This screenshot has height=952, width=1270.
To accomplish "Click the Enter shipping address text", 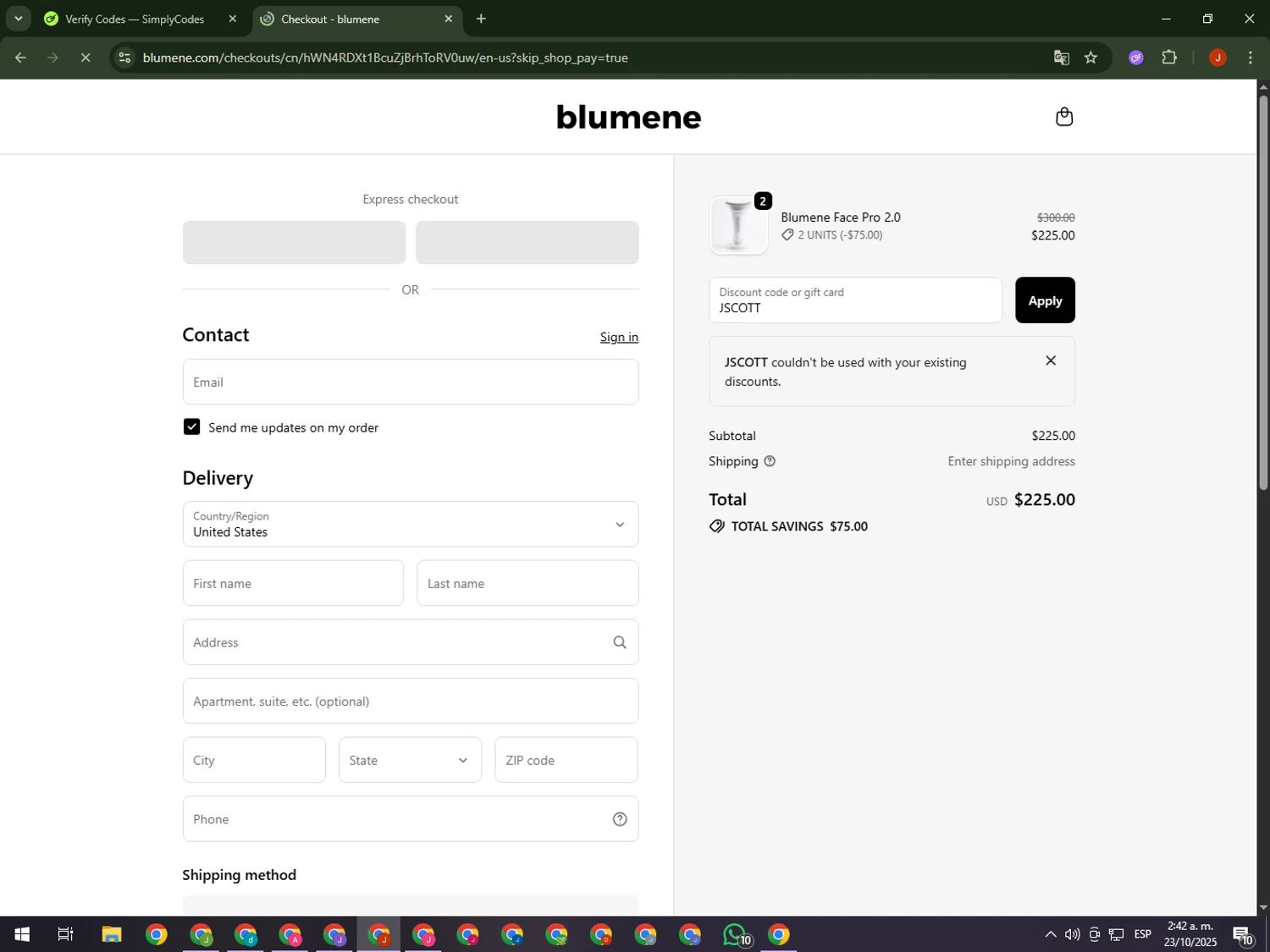I will [1011, 461].
